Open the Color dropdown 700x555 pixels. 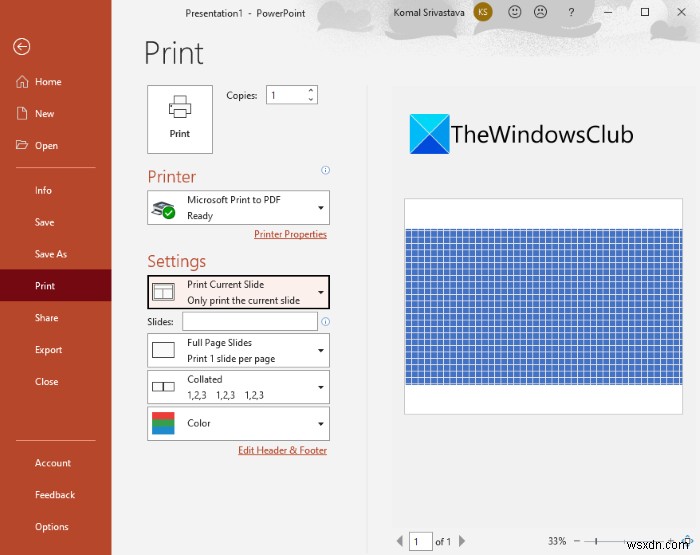[238, 423]
